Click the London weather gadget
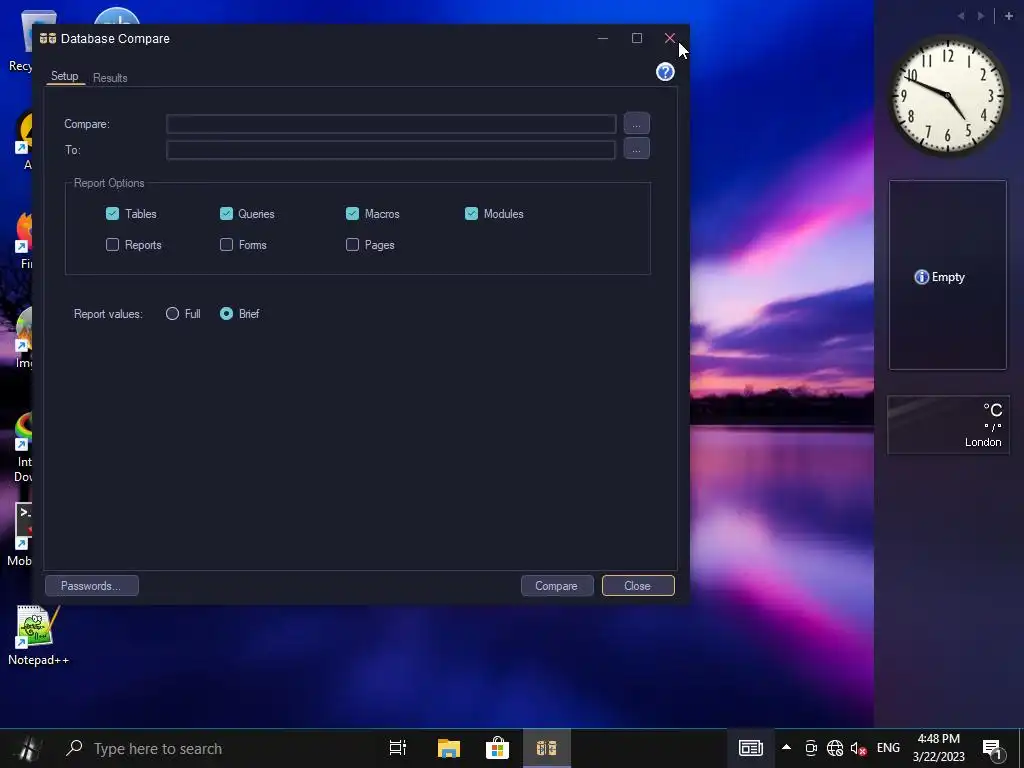 [948, 424]
